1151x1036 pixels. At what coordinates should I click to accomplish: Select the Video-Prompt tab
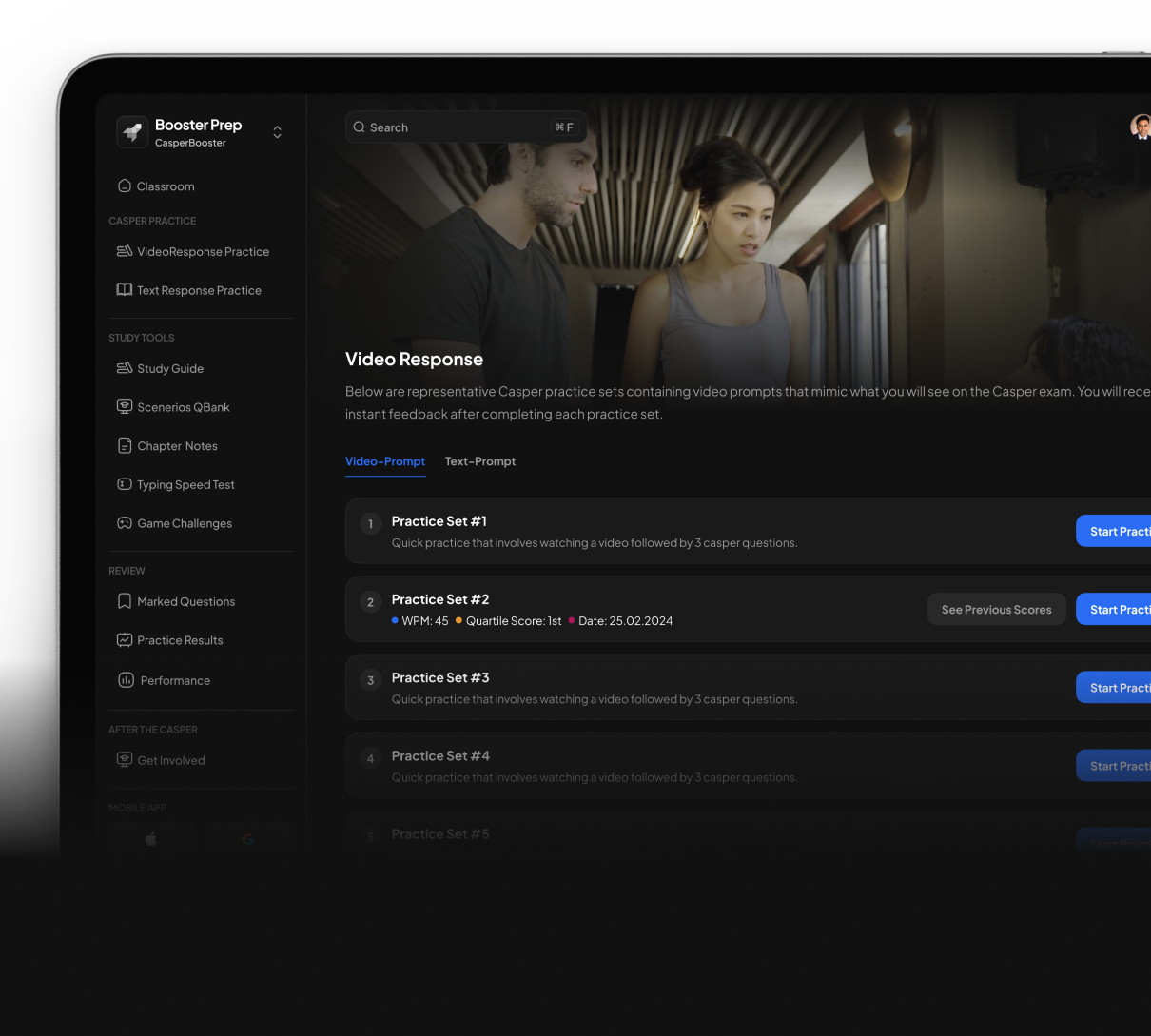385,461
